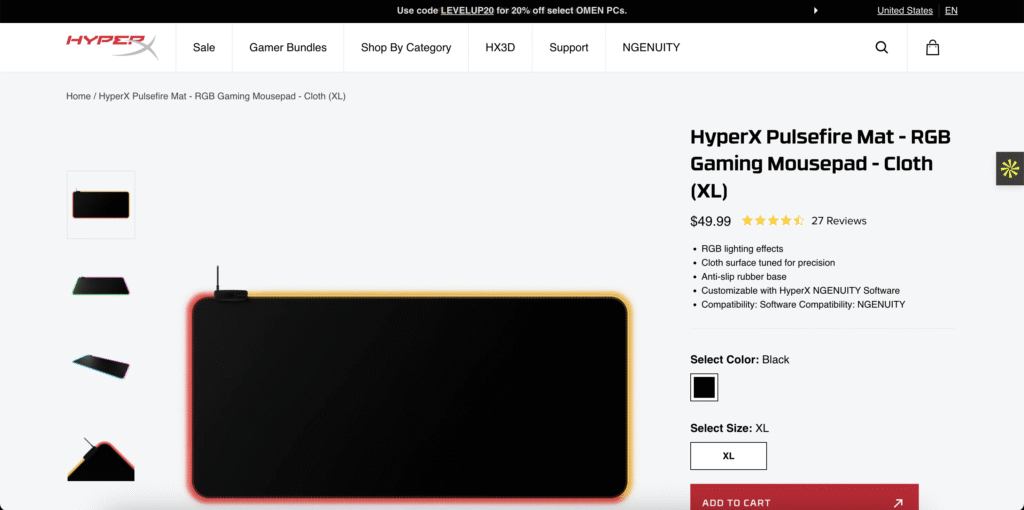This screenshot has height=510, width=1024.
Task: Select the Black color swatch
Action: click(704, 387)
